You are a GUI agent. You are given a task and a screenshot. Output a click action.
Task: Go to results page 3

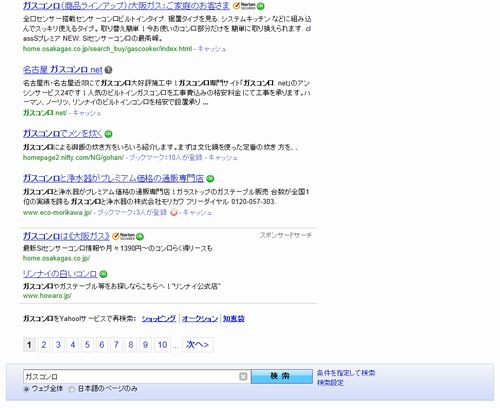tap(58, 345)
